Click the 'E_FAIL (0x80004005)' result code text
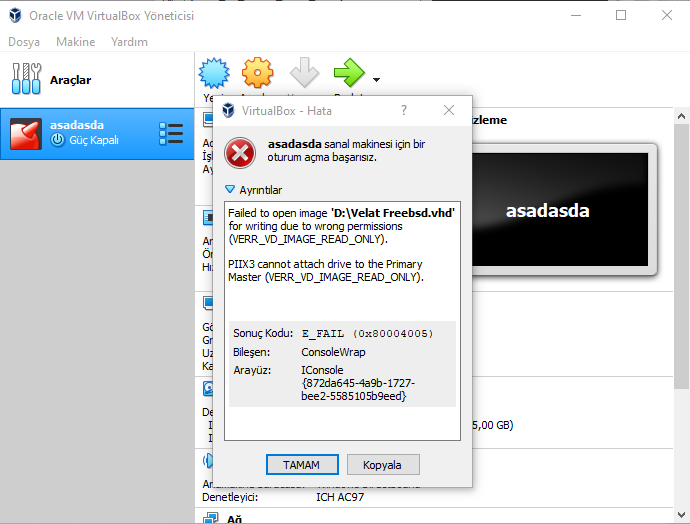The image size is (690, 524). pos(367,333)
